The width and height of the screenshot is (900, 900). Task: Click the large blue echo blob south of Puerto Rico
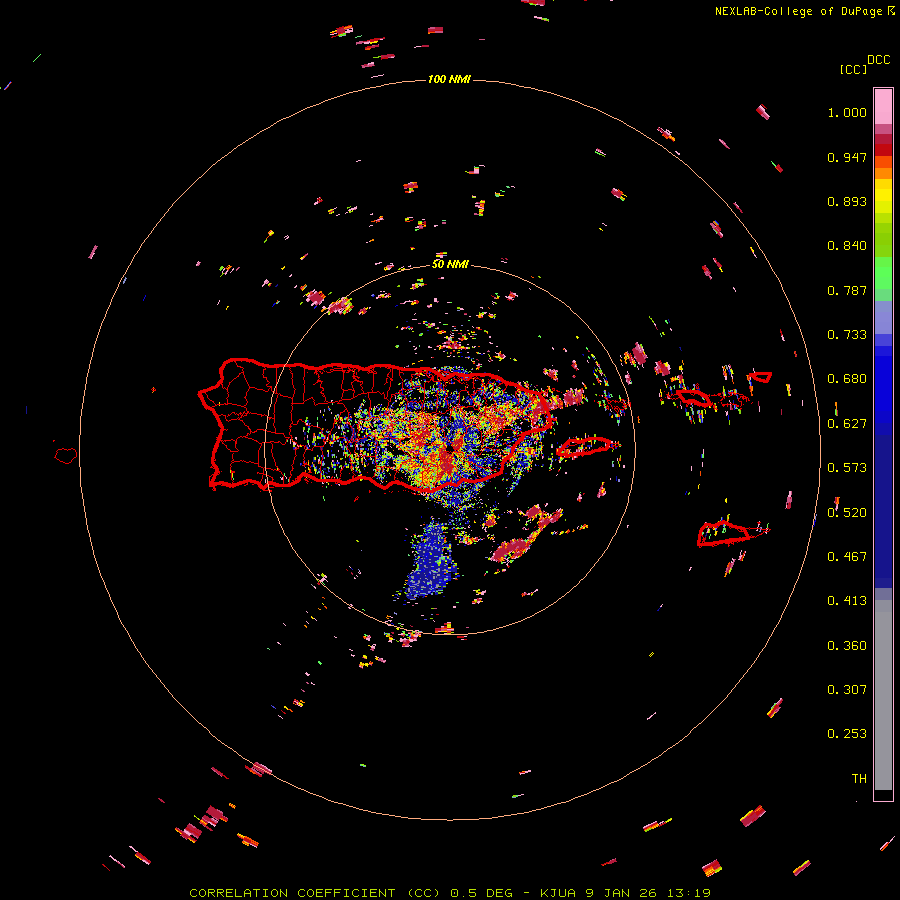tap(432, 560)
